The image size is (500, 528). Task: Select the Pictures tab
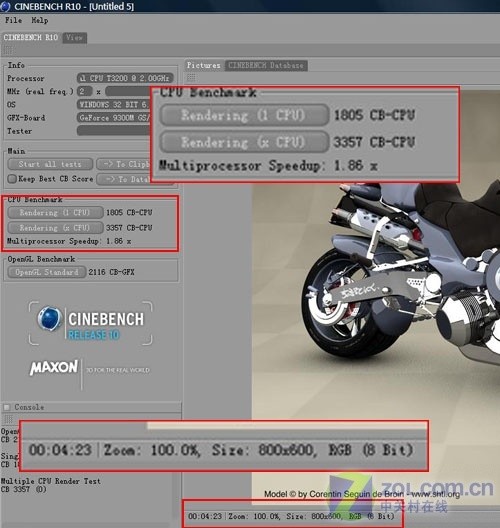203,65
